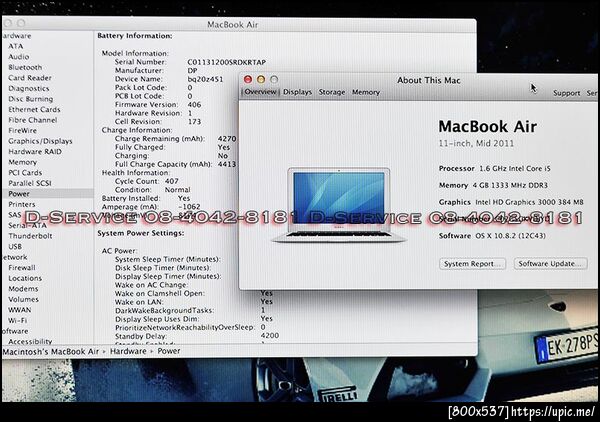This screenshot has width=600, height=422.
Task: Click Firmware Version value 406
Action: [194, 105]
